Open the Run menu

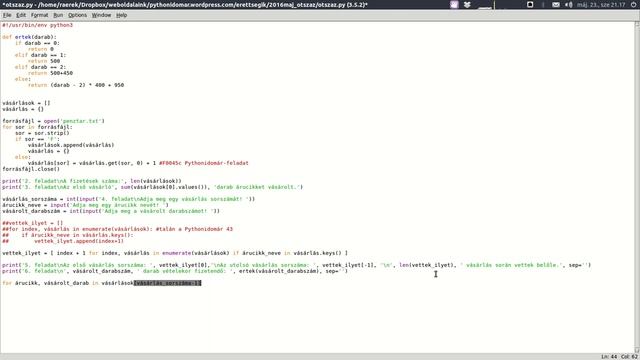[x=58, y=15]
